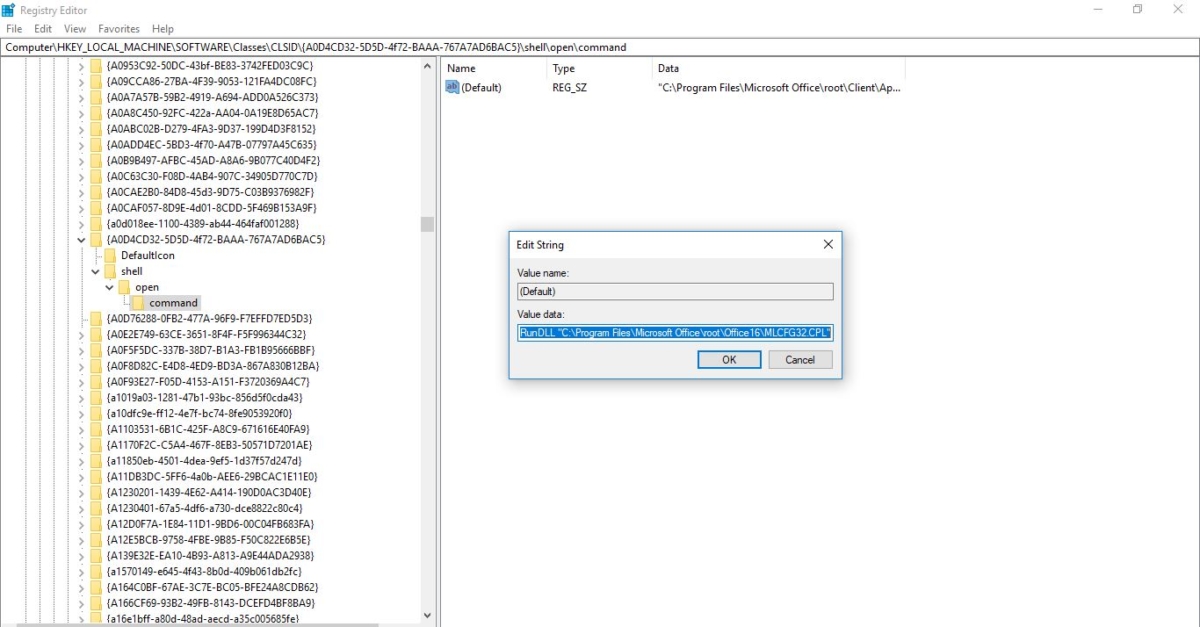The height and width of the screenshot is (627, 1200).
Task: Expand the {A0E2E749-63CE-3651-8F4F-F5F996344C32} key
Action: 81,334
